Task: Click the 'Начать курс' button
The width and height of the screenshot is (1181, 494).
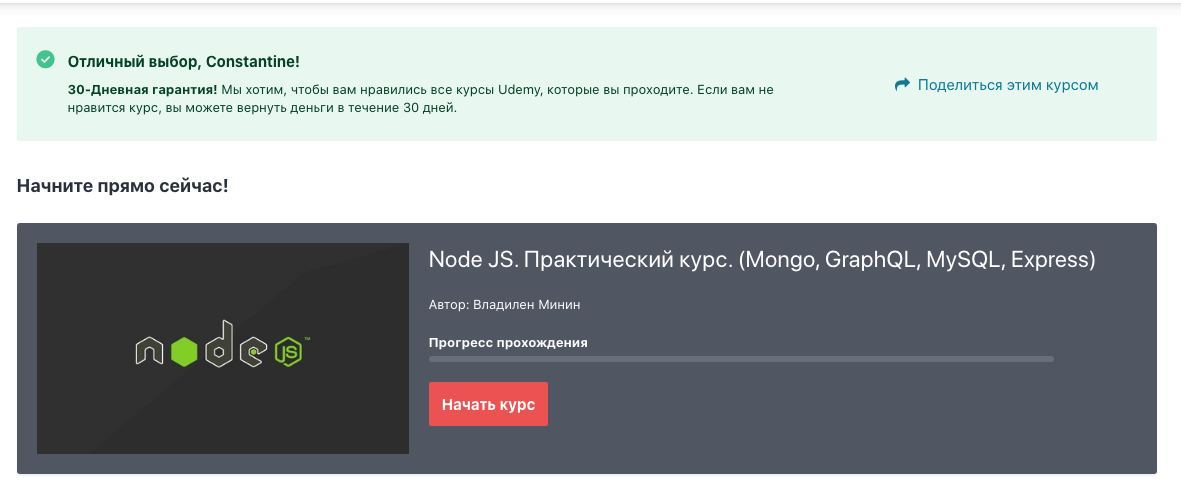Action: click(x=488, y=404)
